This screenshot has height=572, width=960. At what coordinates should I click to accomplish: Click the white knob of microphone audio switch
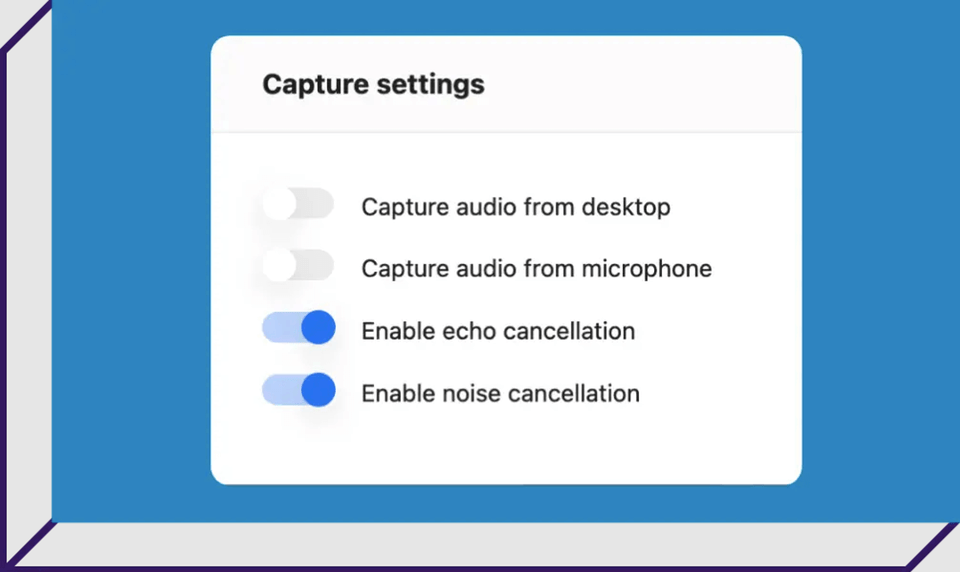[x=280, y=266]
